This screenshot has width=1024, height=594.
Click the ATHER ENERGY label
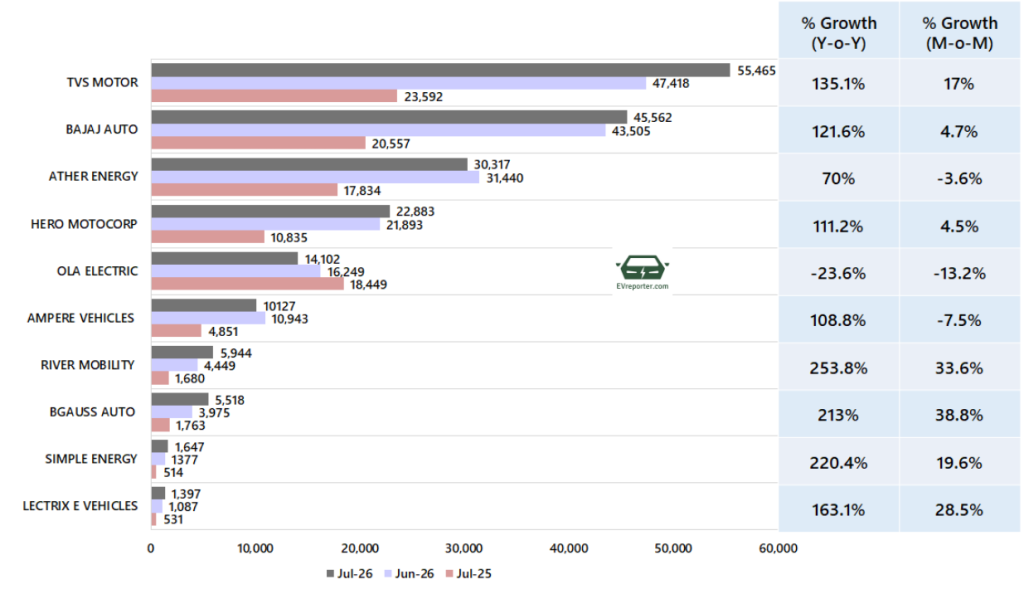93,176
